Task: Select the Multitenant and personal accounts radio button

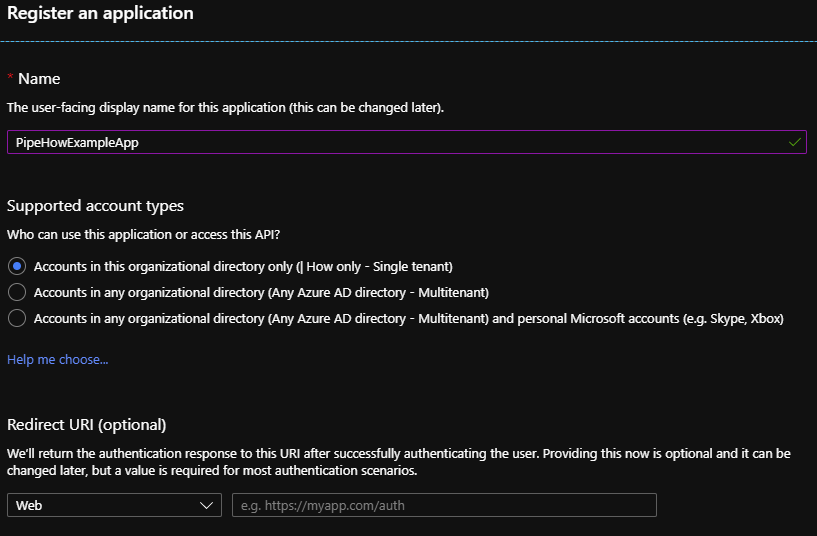Action: [x=16, y=318]
